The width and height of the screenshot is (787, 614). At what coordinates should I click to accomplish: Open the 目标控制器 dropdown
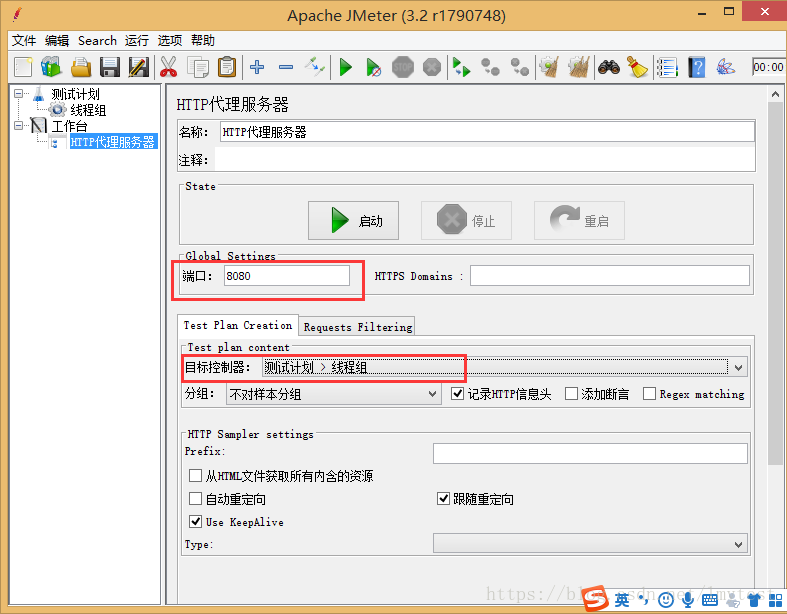click(x=505, y=367)
